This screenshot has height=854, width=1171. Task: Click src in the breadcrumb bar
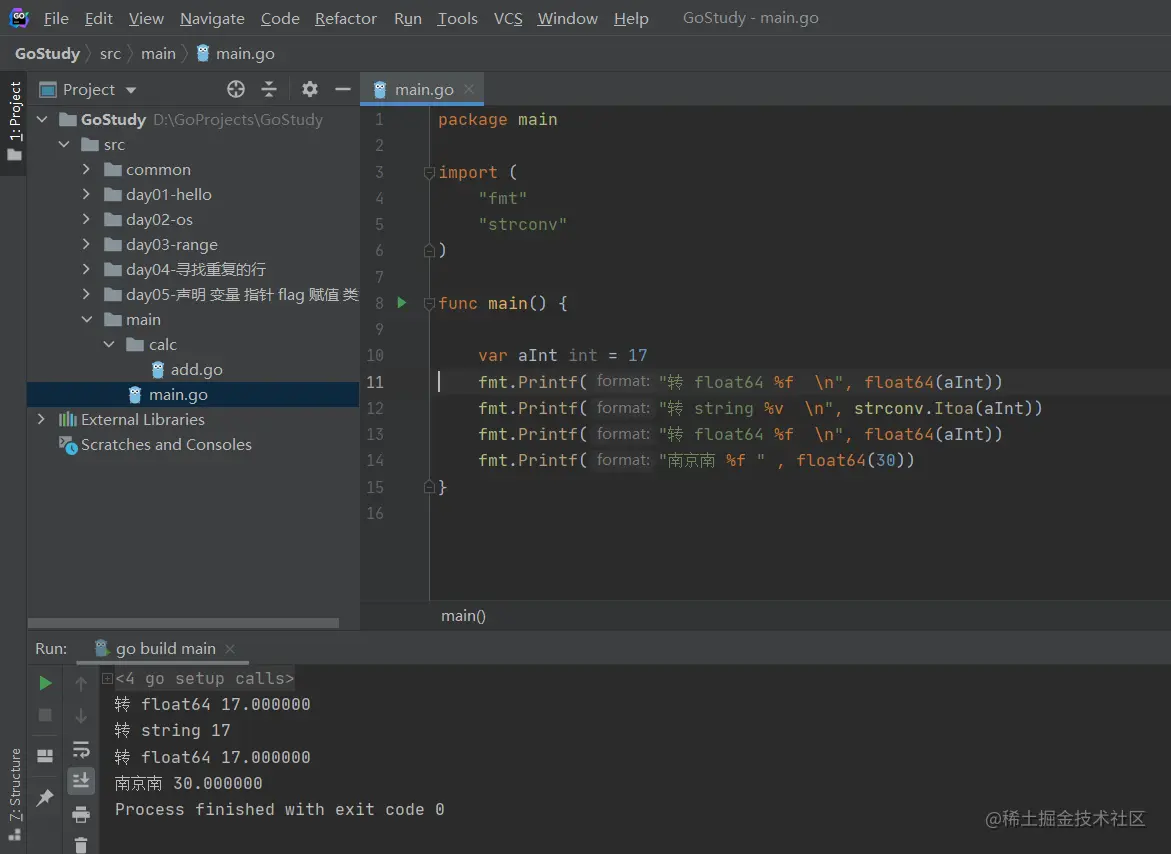110,54
